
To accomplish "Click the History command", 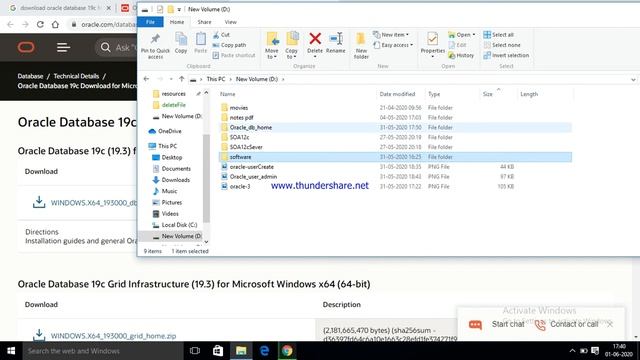I will 461,55.
